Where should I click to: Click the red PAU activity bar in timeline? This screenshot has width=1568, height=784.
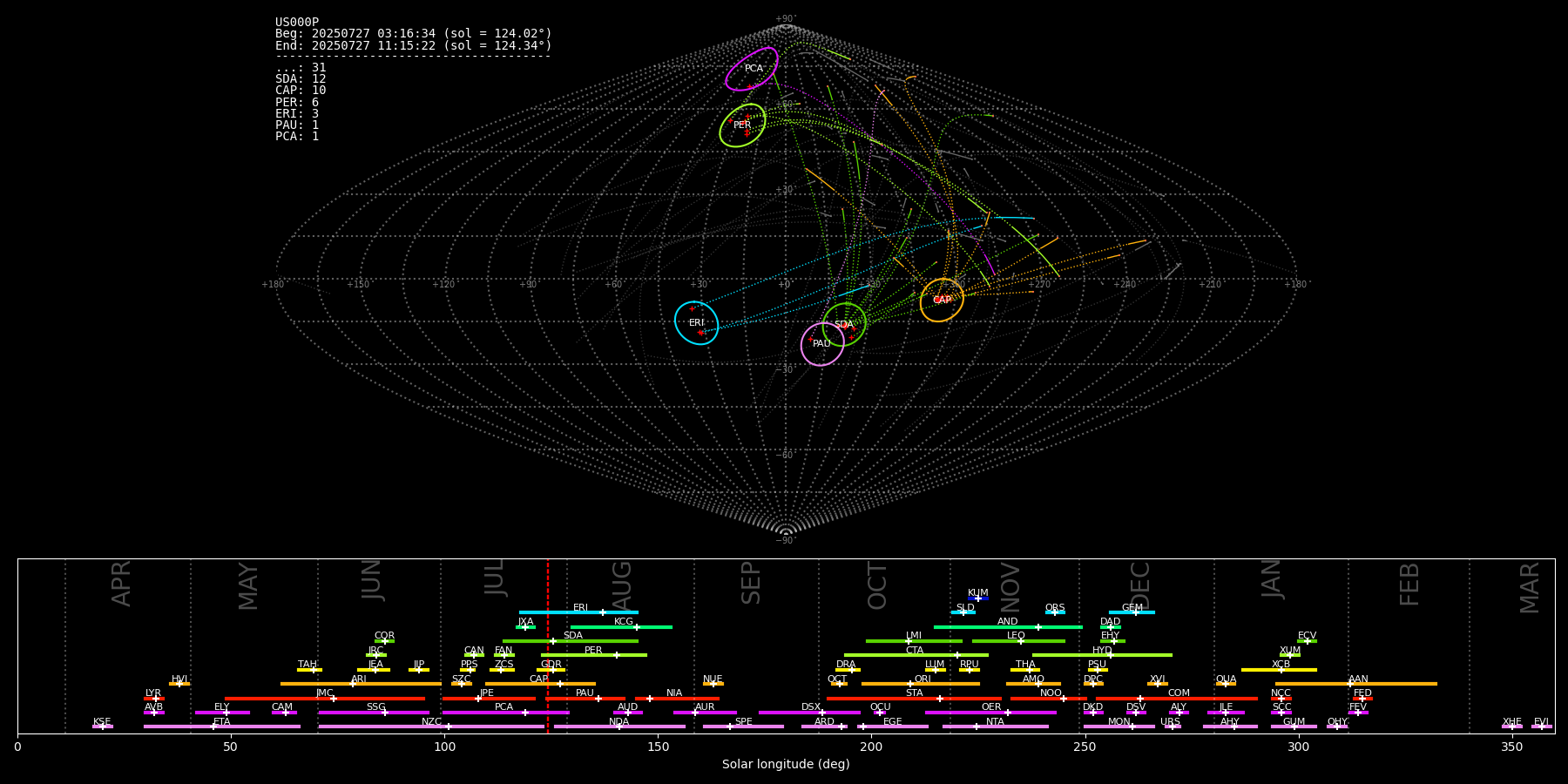[x=585, y=698]
